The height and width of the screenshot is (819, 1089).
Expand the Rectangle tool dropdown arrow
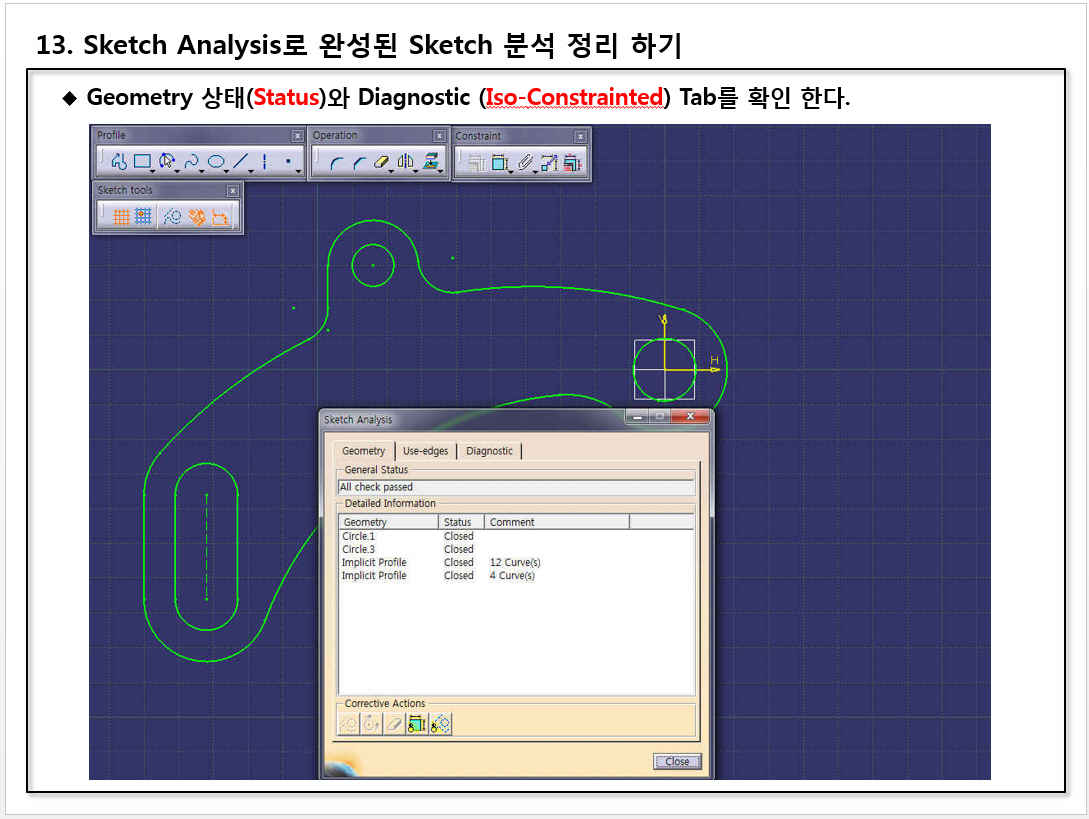pos(154,170)
